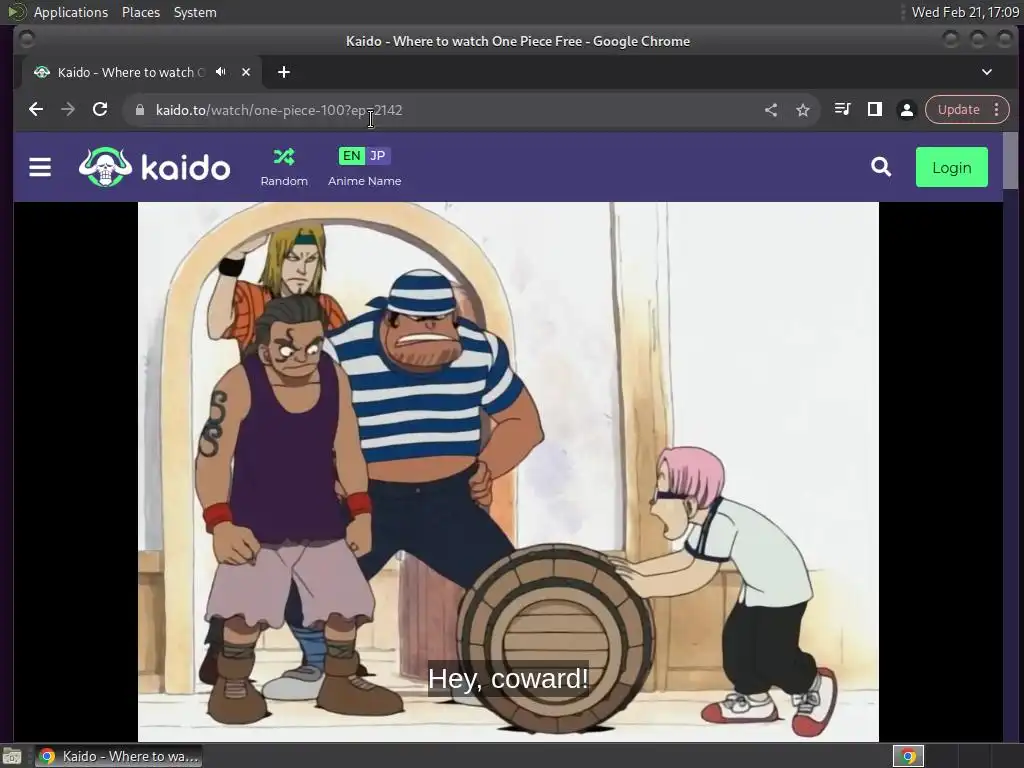Open the Places menu

point(140,12)
